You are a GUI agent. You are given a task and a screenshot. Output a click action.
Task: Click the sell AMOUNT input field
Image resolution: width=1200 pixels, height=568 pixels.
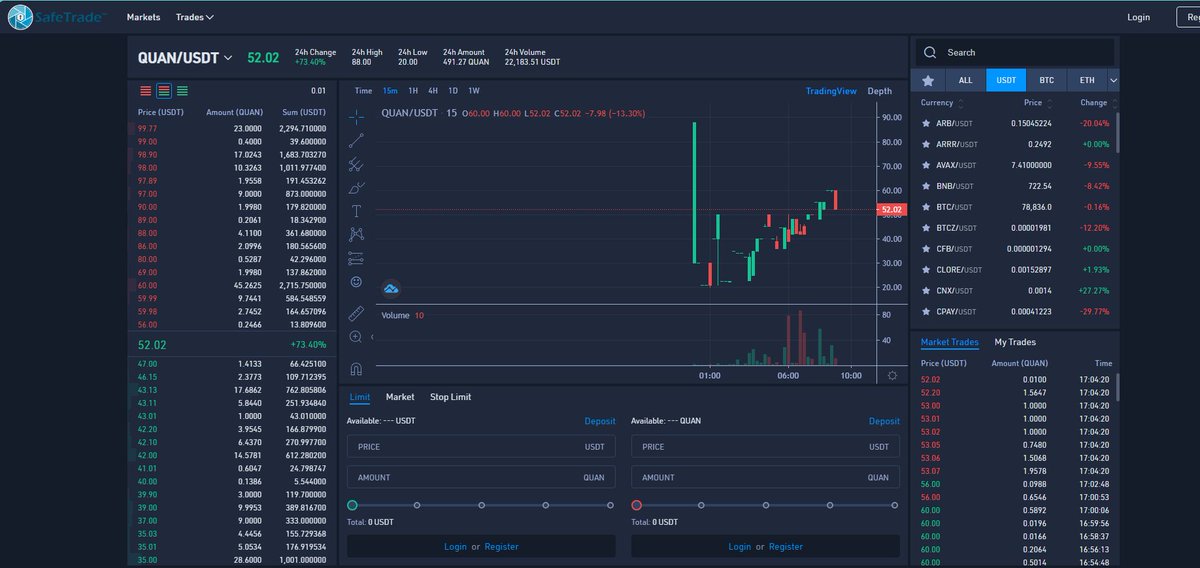766,477
